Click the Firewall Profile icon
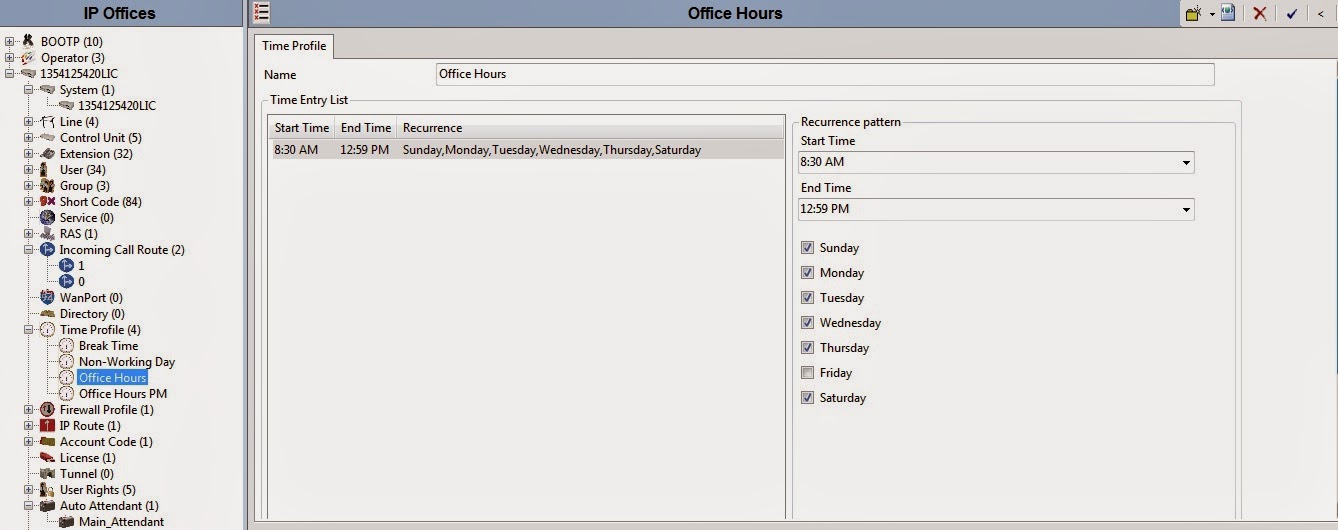The height and width of the screenshot is (530, 1338). [47, 409]
